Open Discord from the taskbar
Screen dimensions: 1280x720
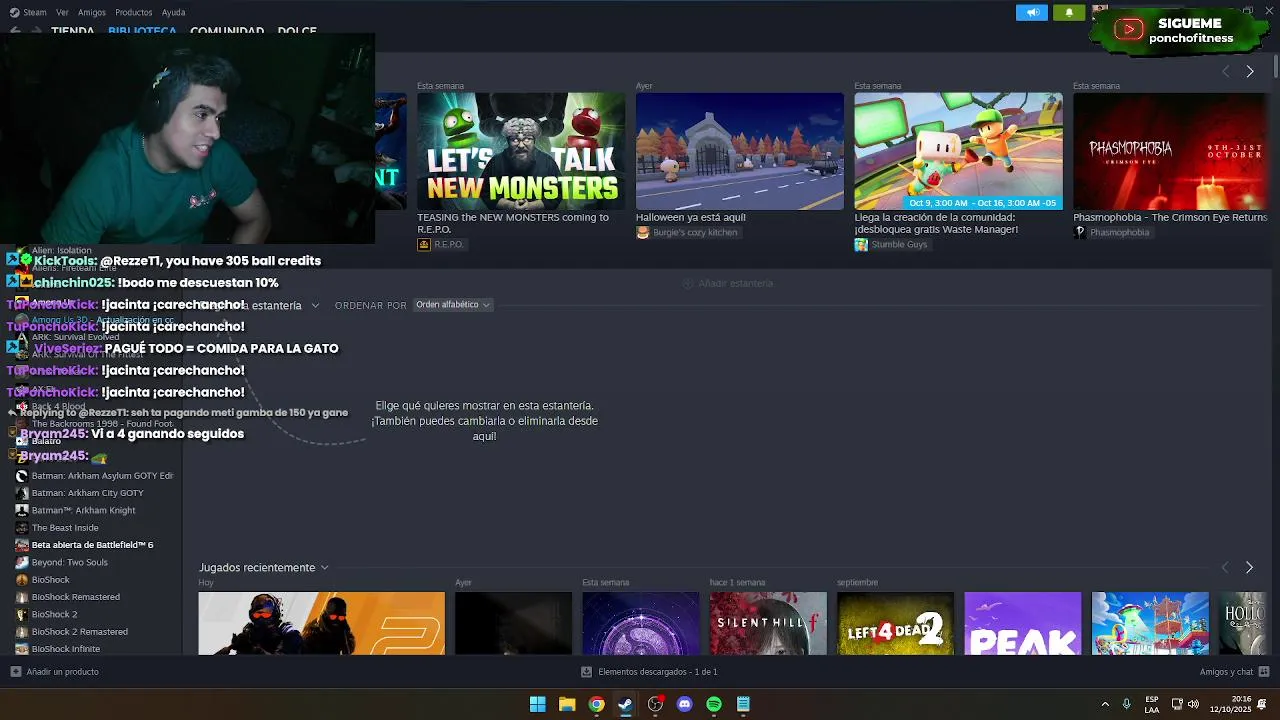[684, 704]
